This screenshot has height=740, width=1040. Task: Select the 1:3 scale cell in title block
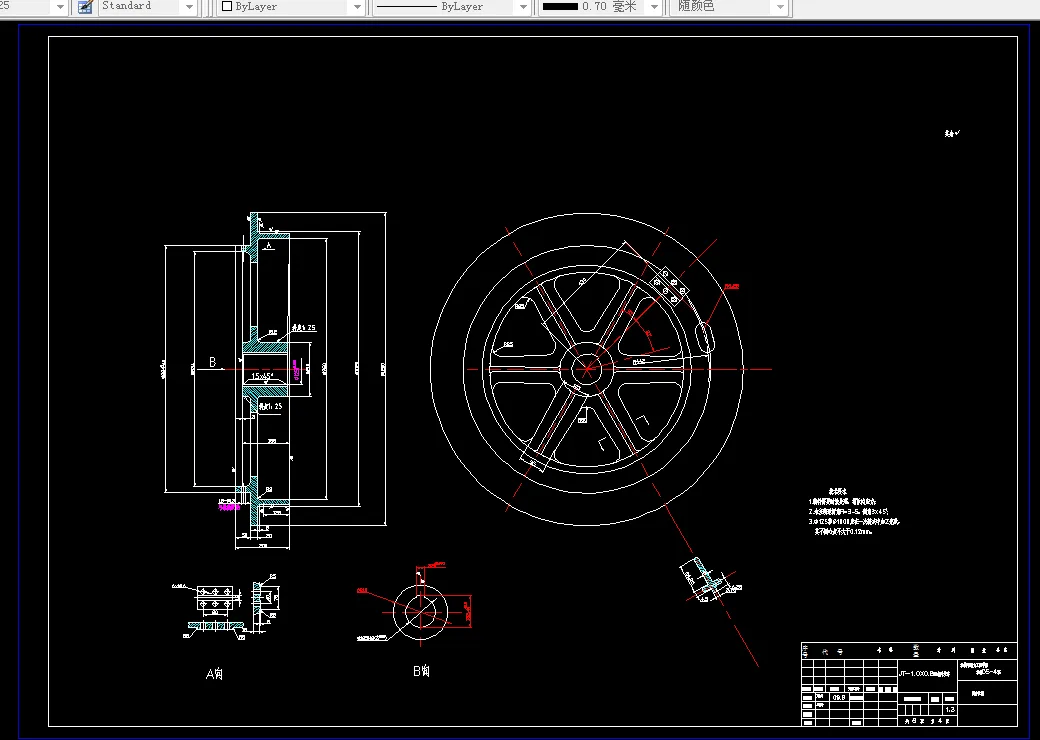click(x=950, y=709)
